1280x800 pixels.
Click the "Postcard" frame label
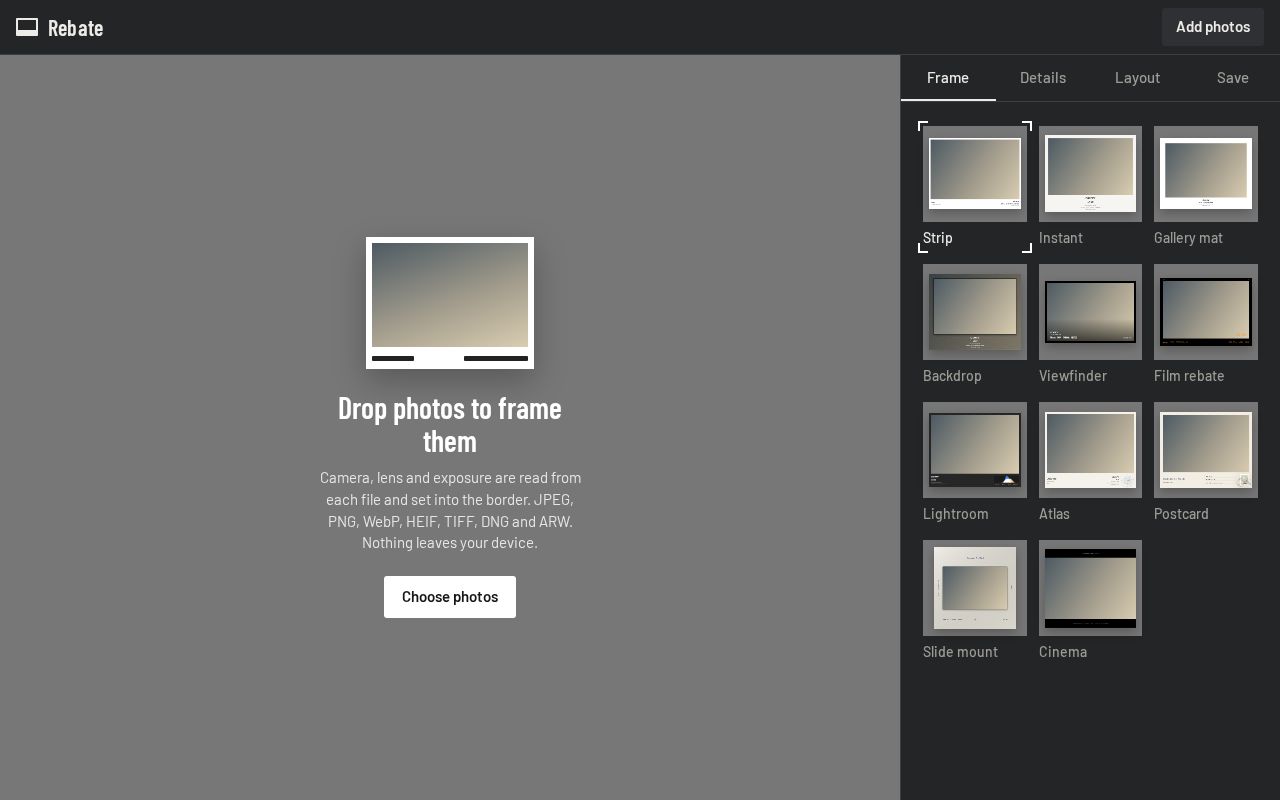tap(1181, 514)
